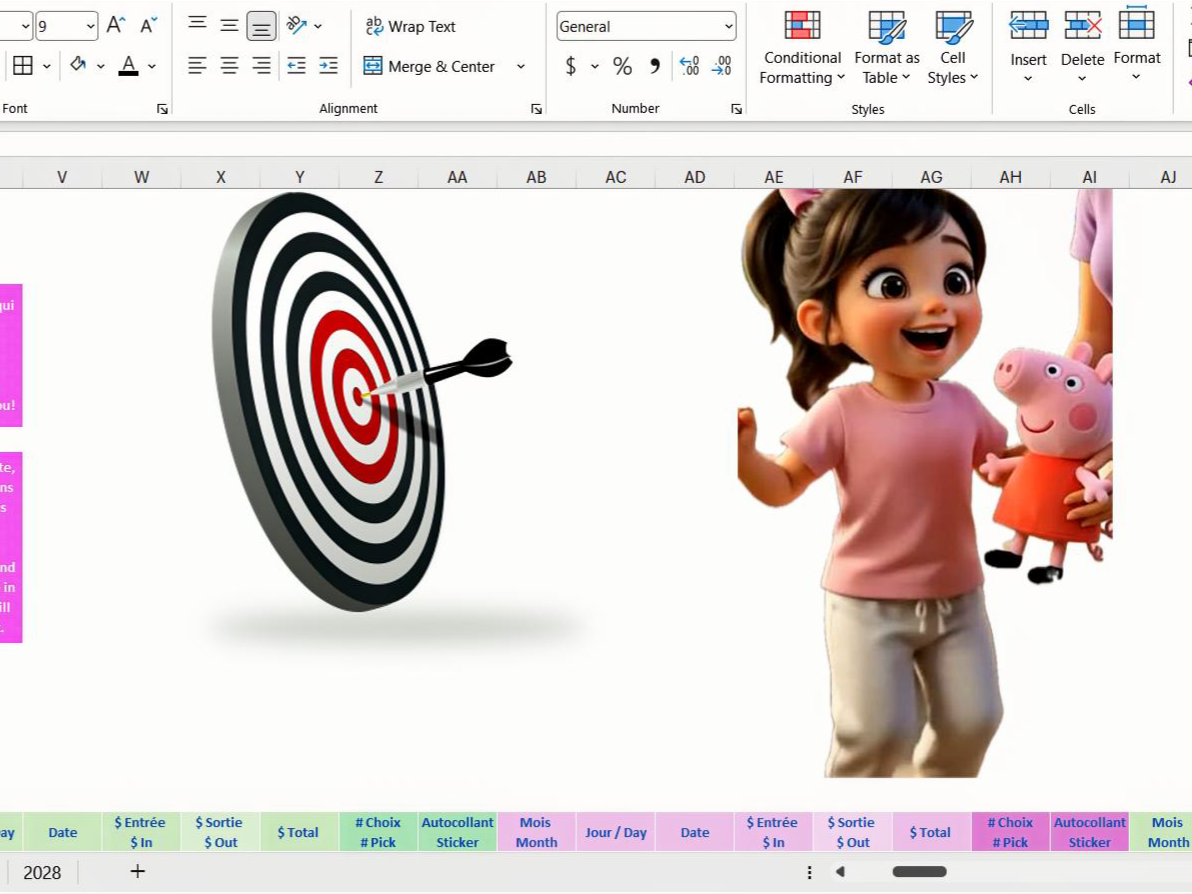This screenshot has height=894, width=1192.
Task: Apply comma style
Action: tap(655, 66)
